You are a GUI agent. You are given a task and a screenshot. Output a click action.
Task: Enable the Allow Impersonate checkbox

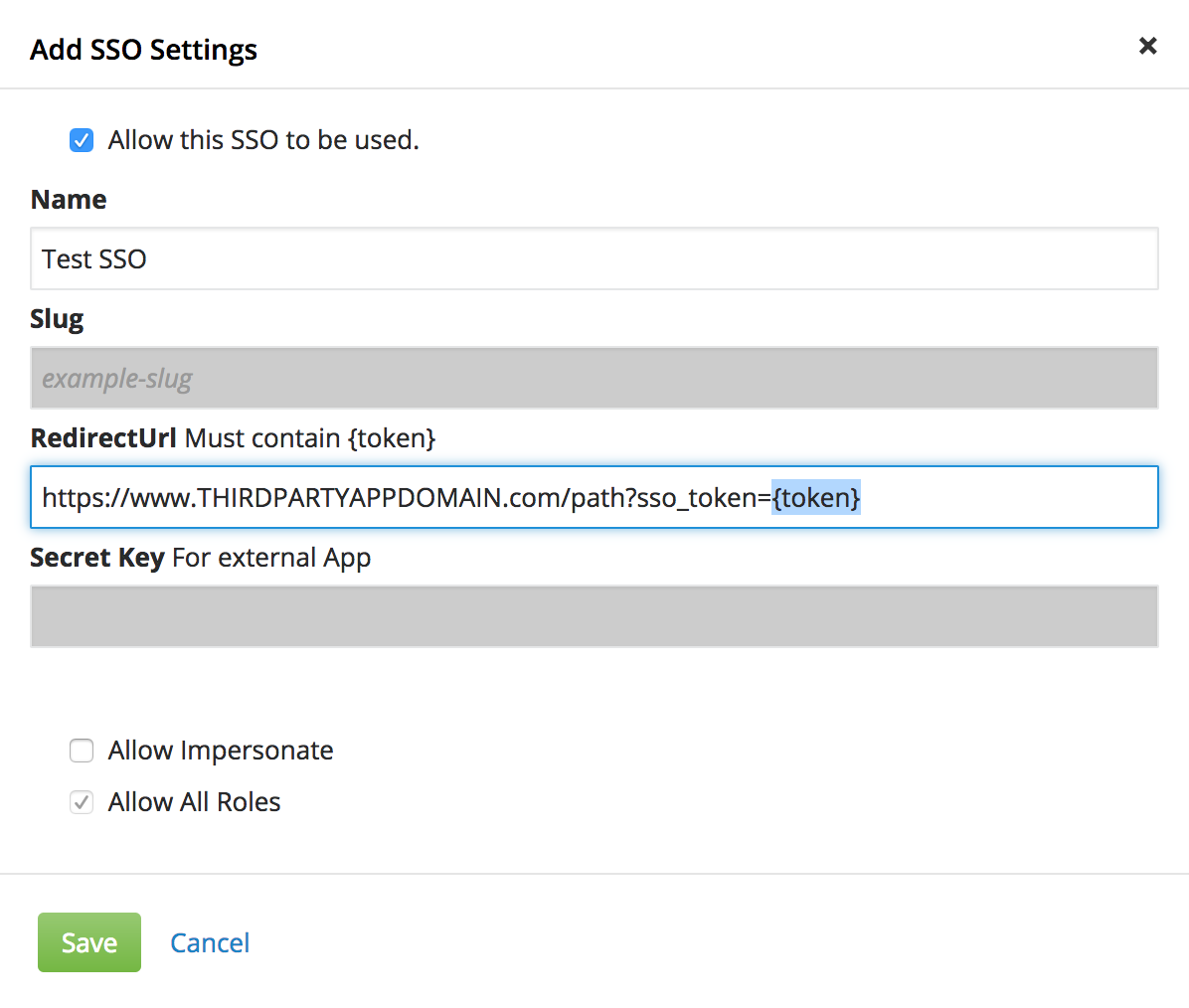point(82,751)
